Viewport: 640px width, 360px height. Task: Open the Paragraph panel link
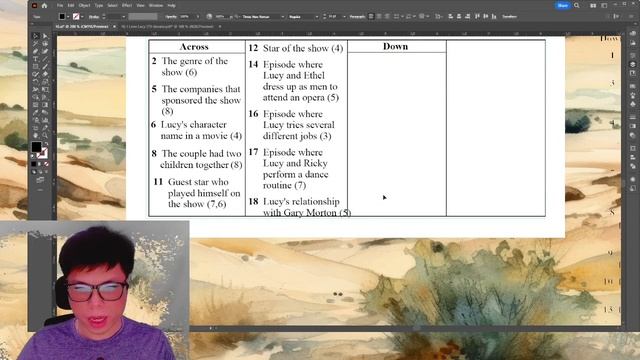click(x=357, y=17)
